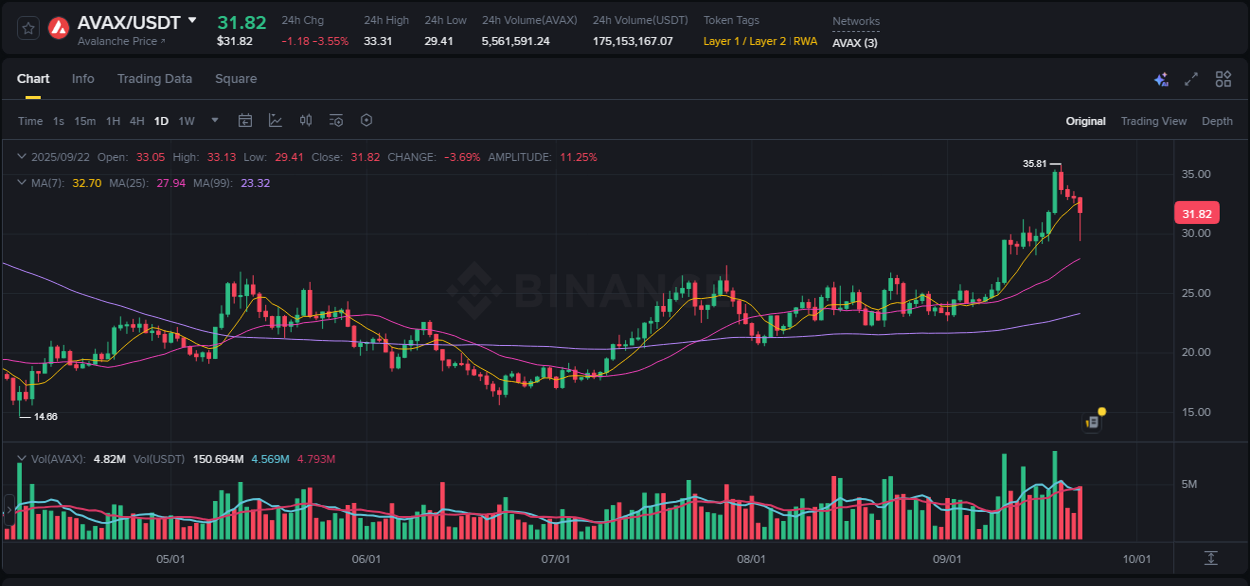This screenshot has height=586, width=1250.
Task: Open the extra timeframe intervals dropdown
Action: [214, 120]
